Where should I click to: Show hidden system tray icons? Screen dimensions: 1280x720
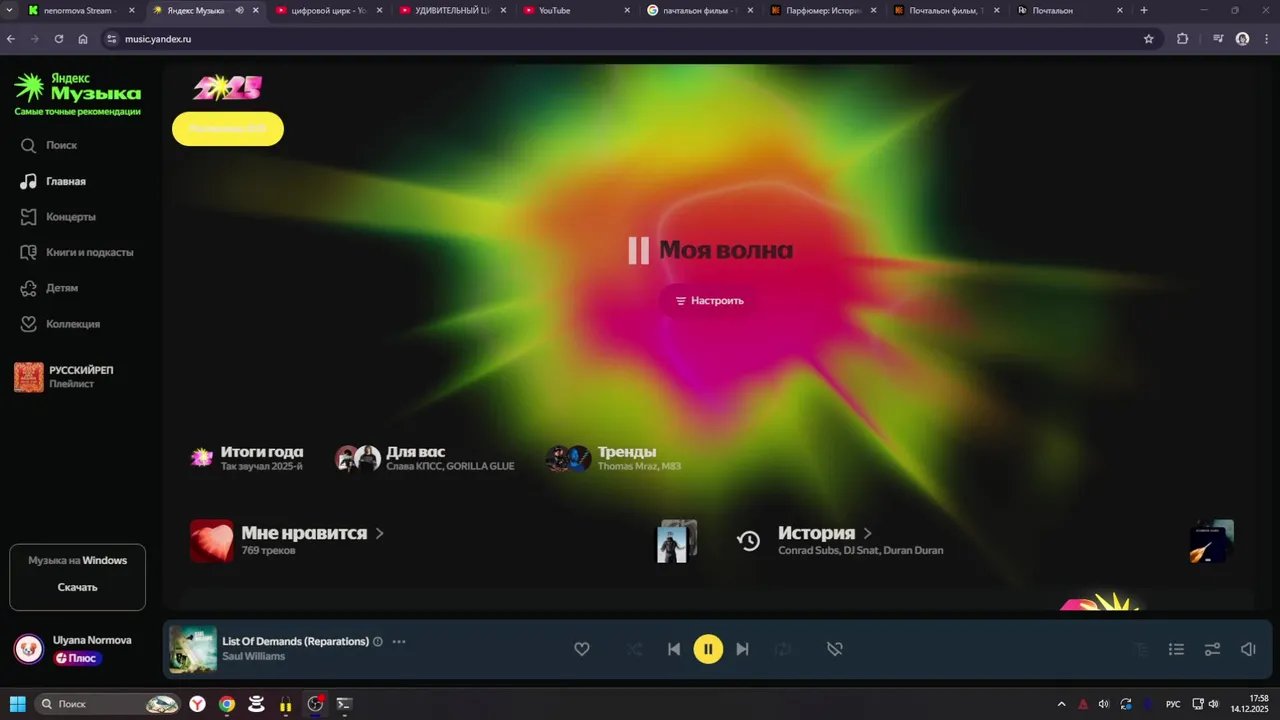tap(1062, 704)
